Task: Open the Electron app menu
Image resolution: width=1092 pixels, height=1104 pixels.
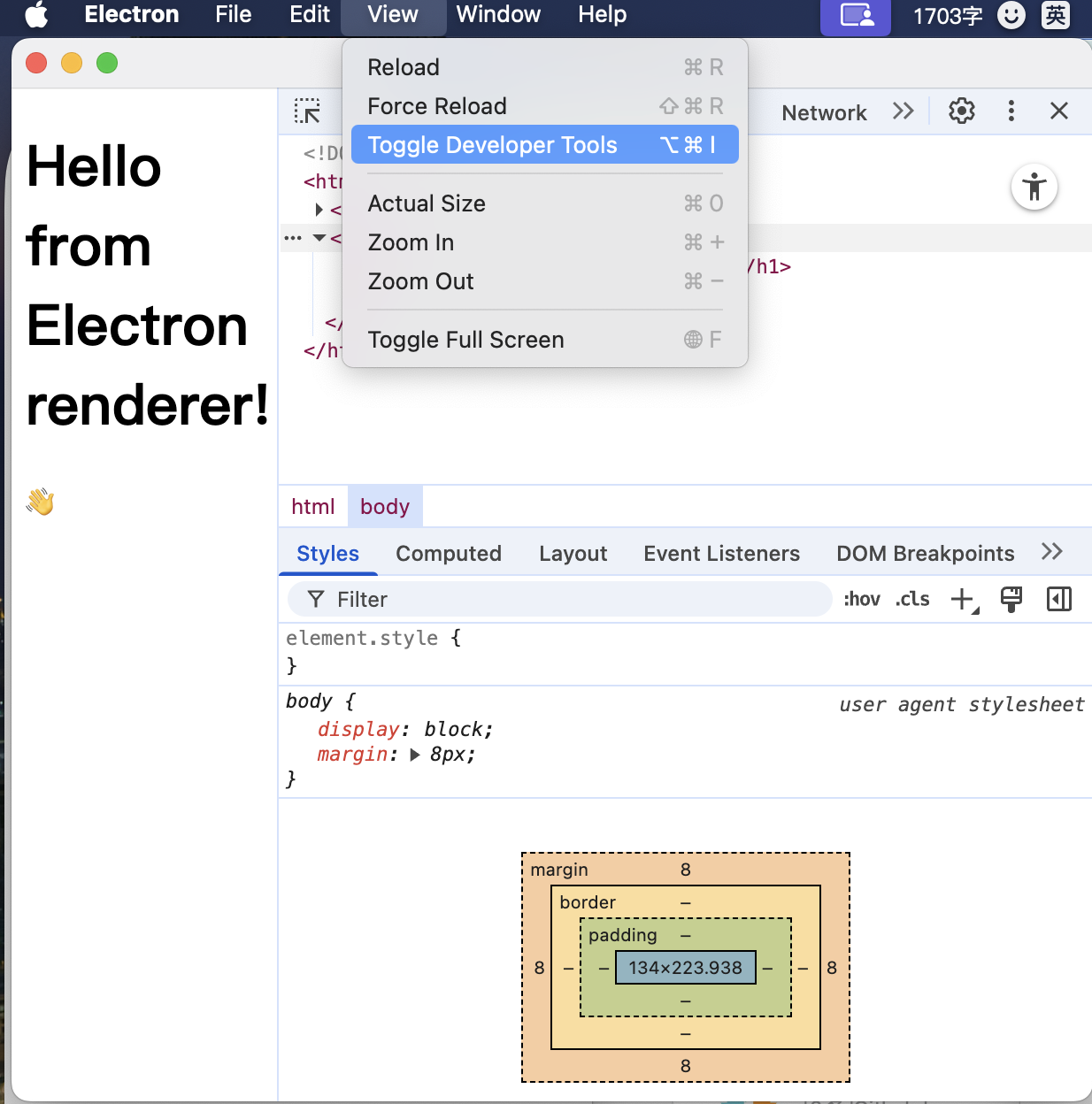Action: click(131, 15)
